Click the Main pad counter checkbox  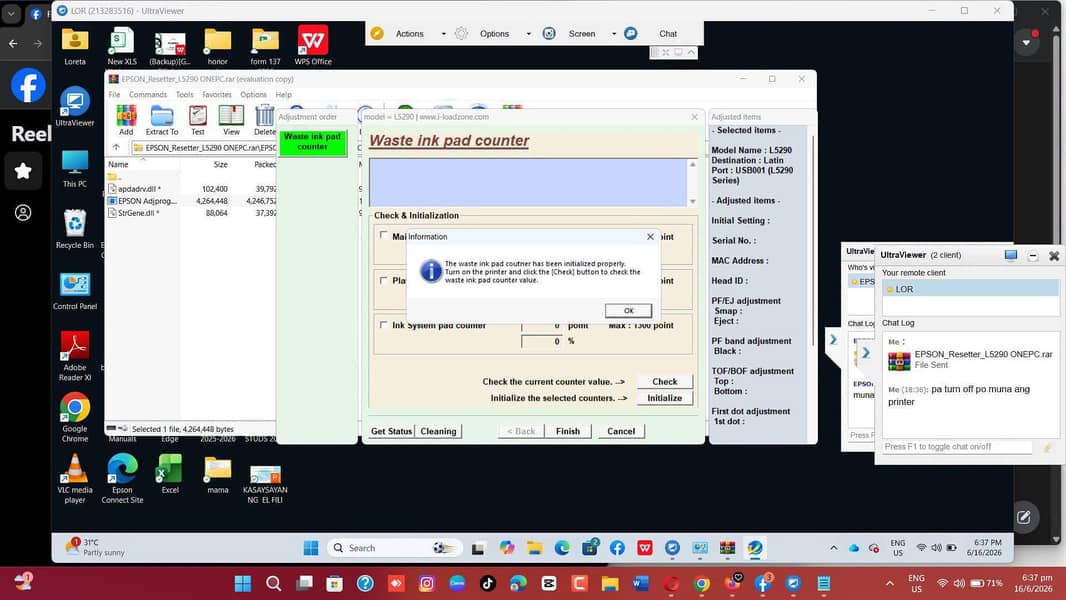pyautogui.click(x=383, y=235)
